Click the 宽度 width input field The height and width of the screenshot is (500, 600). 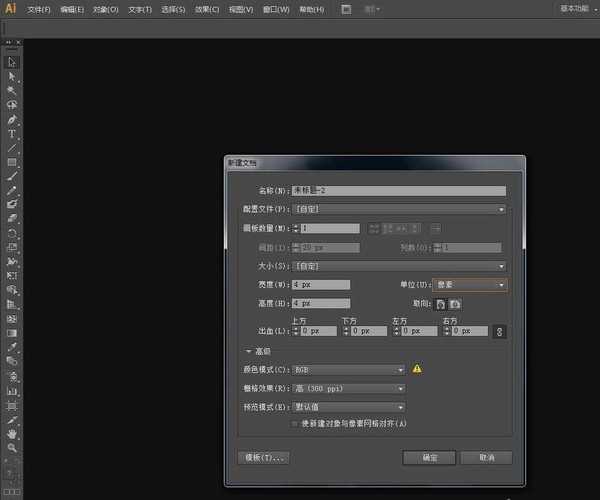click(321, 285)
